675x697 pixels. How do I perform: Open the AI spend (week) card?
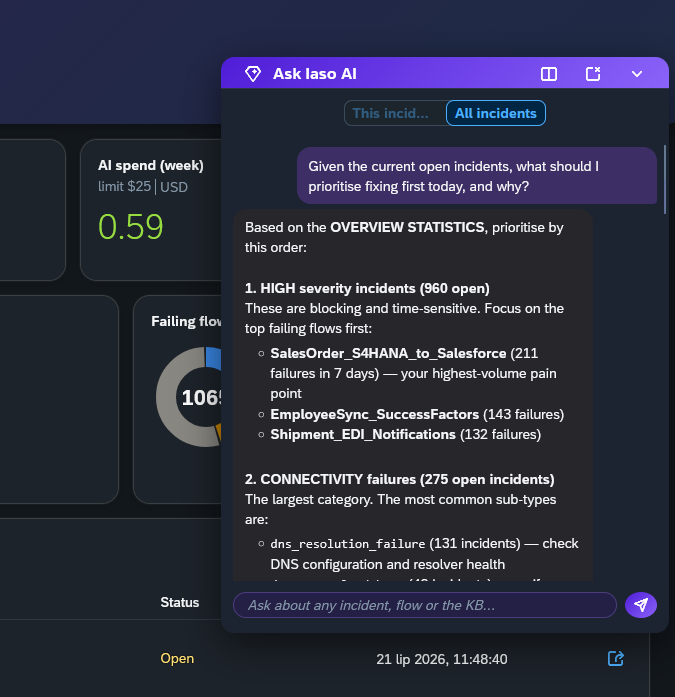click(151, 210)
